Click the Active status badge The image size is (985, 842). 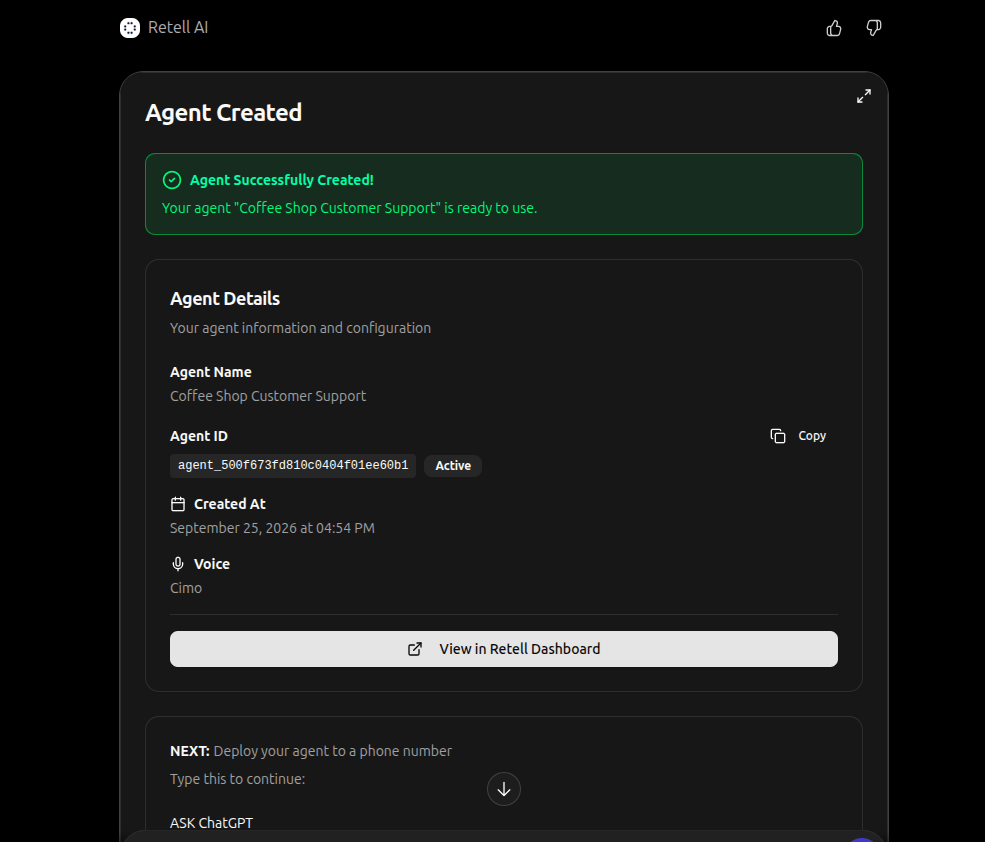(x=453, y=466)
